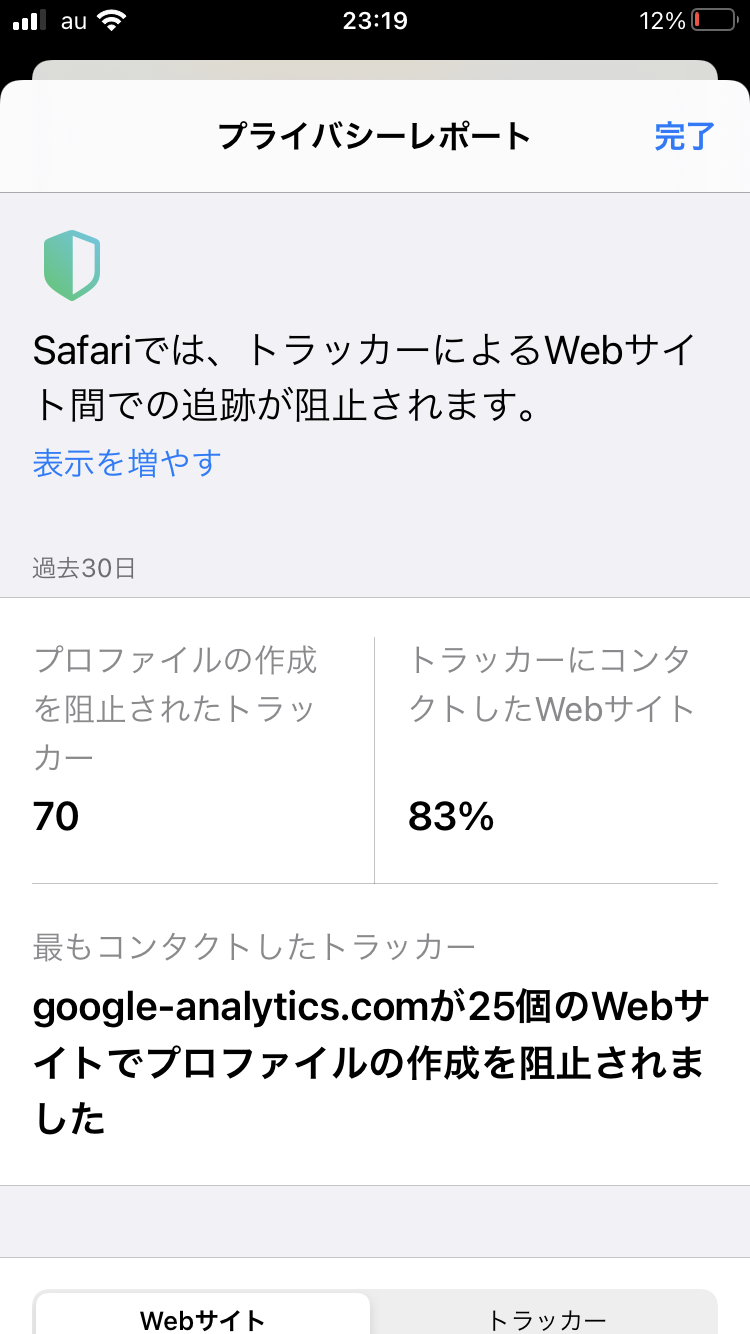Tap the 過去30日 period label

tap(84, 569)
